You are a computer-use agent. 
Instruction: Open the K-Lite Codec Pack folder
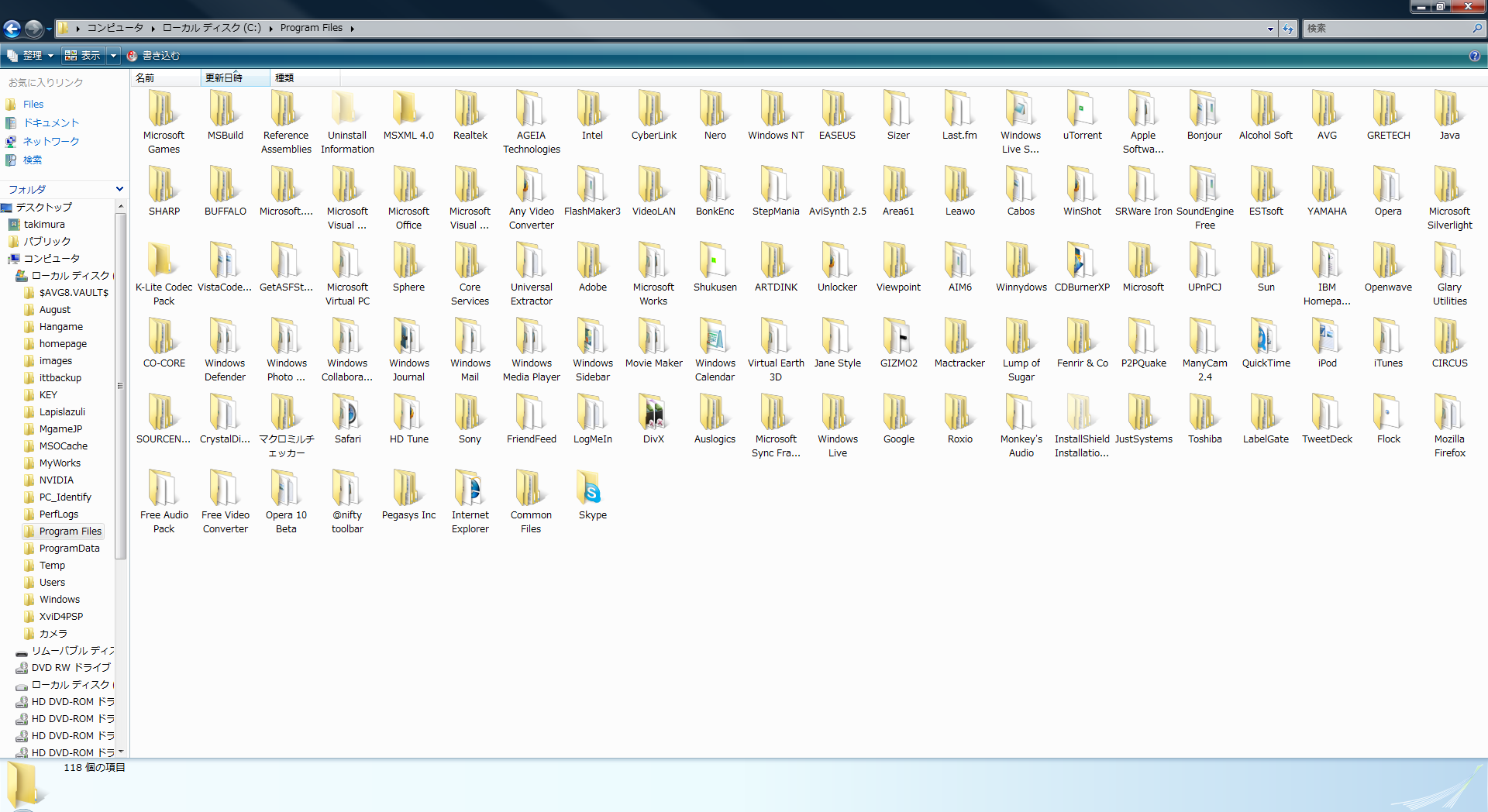tap(164, 274)
